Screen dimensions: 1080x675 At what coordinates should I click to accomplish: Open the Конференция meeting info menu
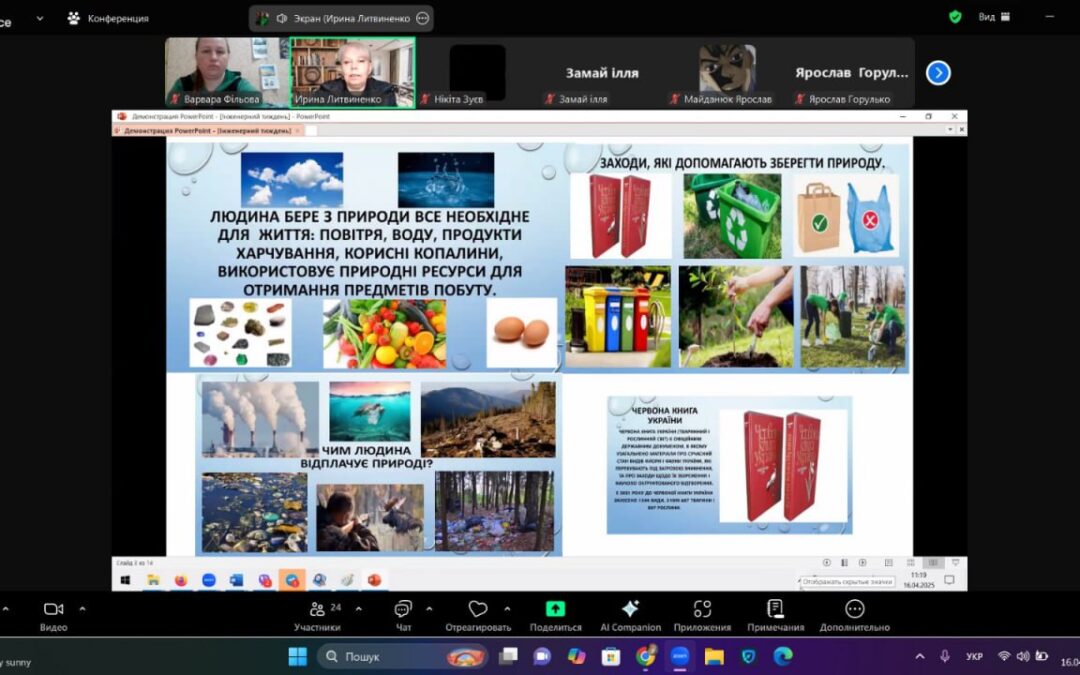[x=108, y=18]
